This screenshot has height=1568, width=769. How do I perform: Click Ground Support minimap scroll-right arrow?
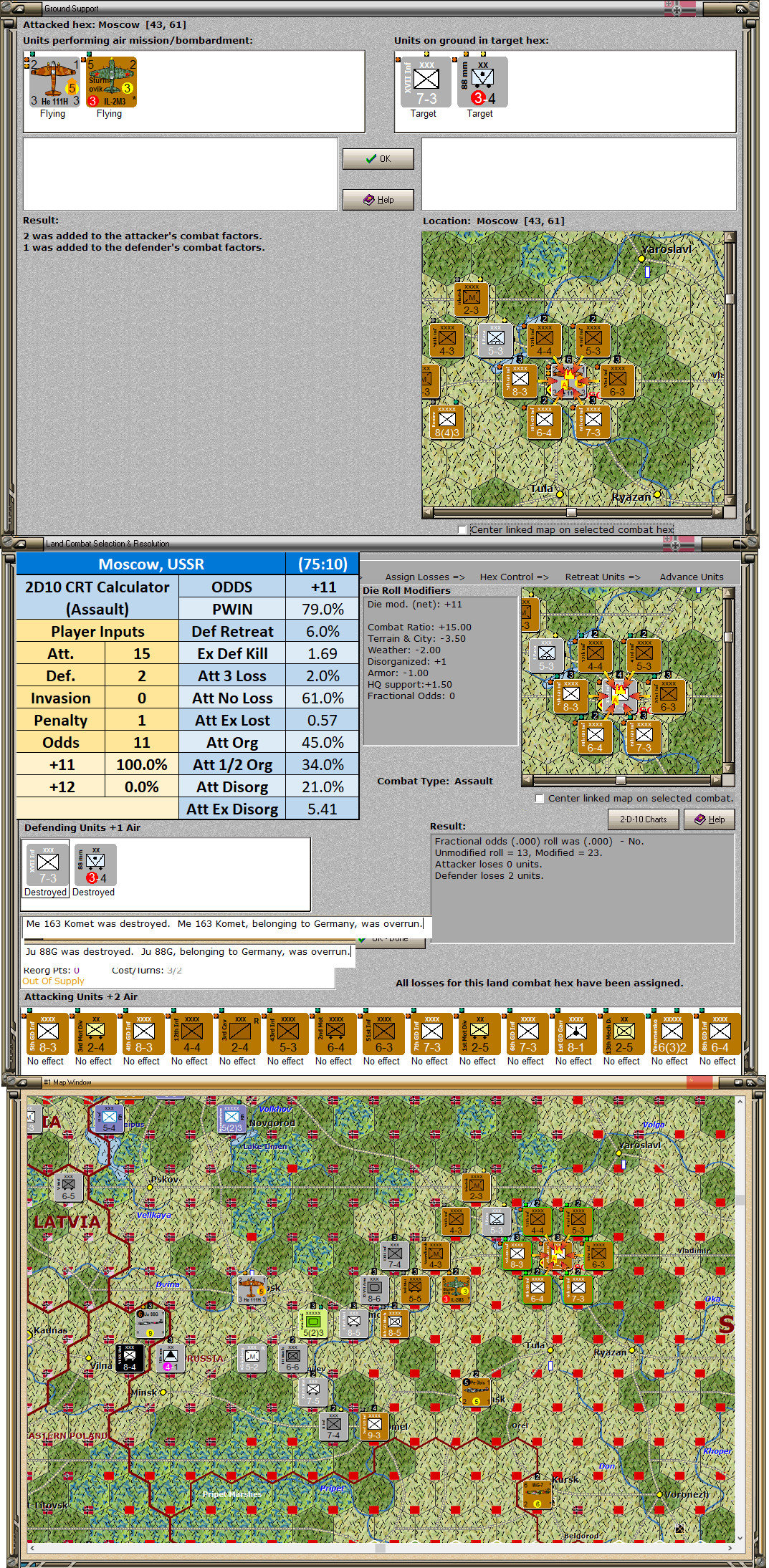coord(718,513)
